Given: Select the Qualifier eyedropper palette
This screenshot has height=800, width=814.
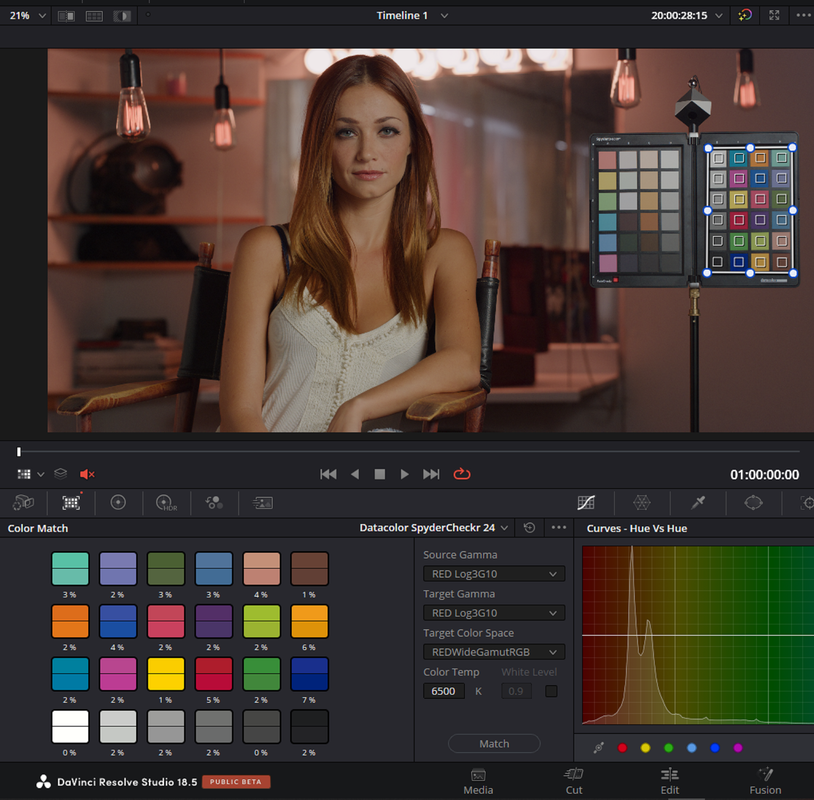Looking at the screenshot, I should pyautogui.click(x=698, y=503).
